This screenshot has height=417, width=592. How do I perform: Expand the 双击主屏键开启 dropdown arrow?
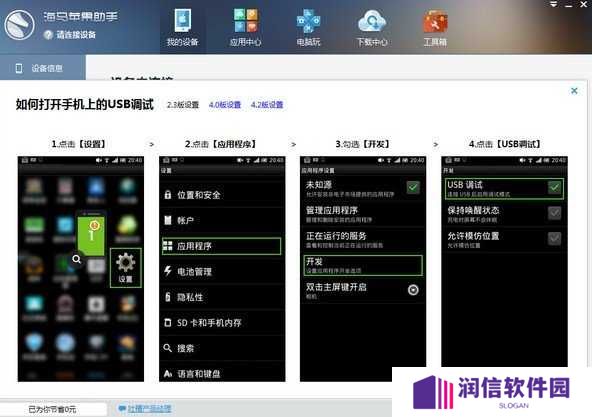(413, 290)
